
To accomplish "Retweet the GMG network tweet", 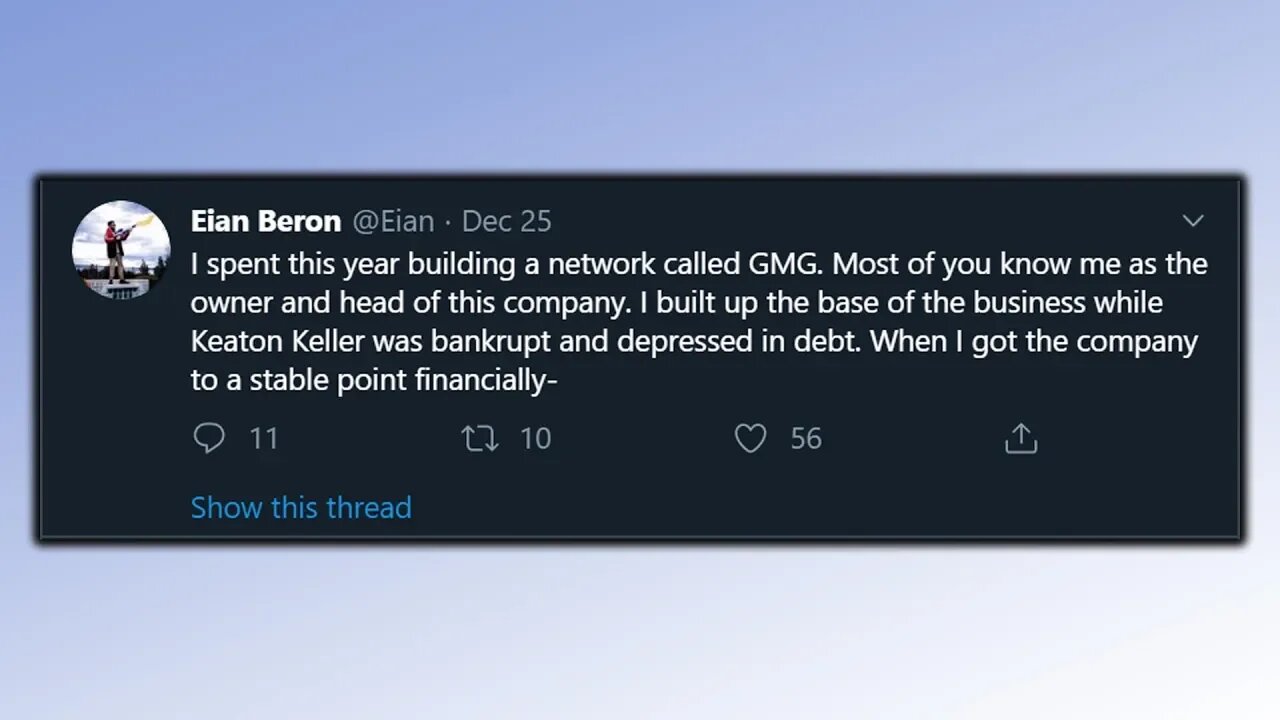I will point(480,438).
